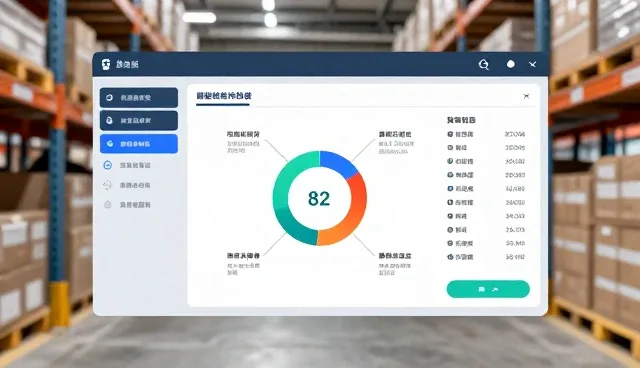640x368 pixels.
Task: Click the last row icon in the right-hand list
Action: 450,257
